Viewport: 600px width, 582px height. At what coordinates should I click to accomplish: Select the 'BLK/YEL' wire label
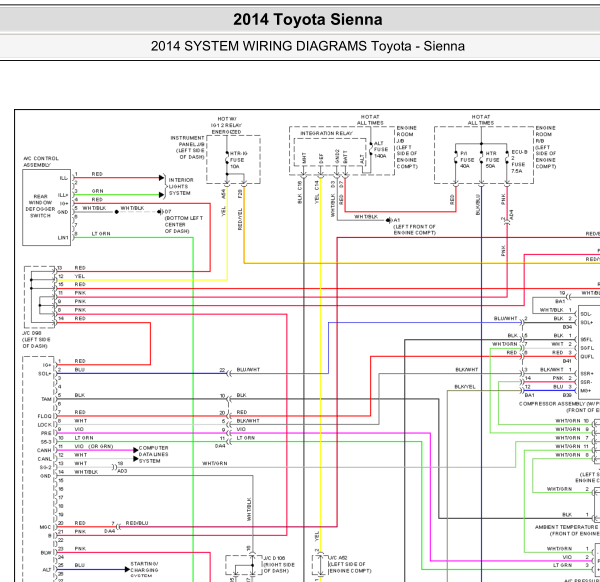pos(465,386)
